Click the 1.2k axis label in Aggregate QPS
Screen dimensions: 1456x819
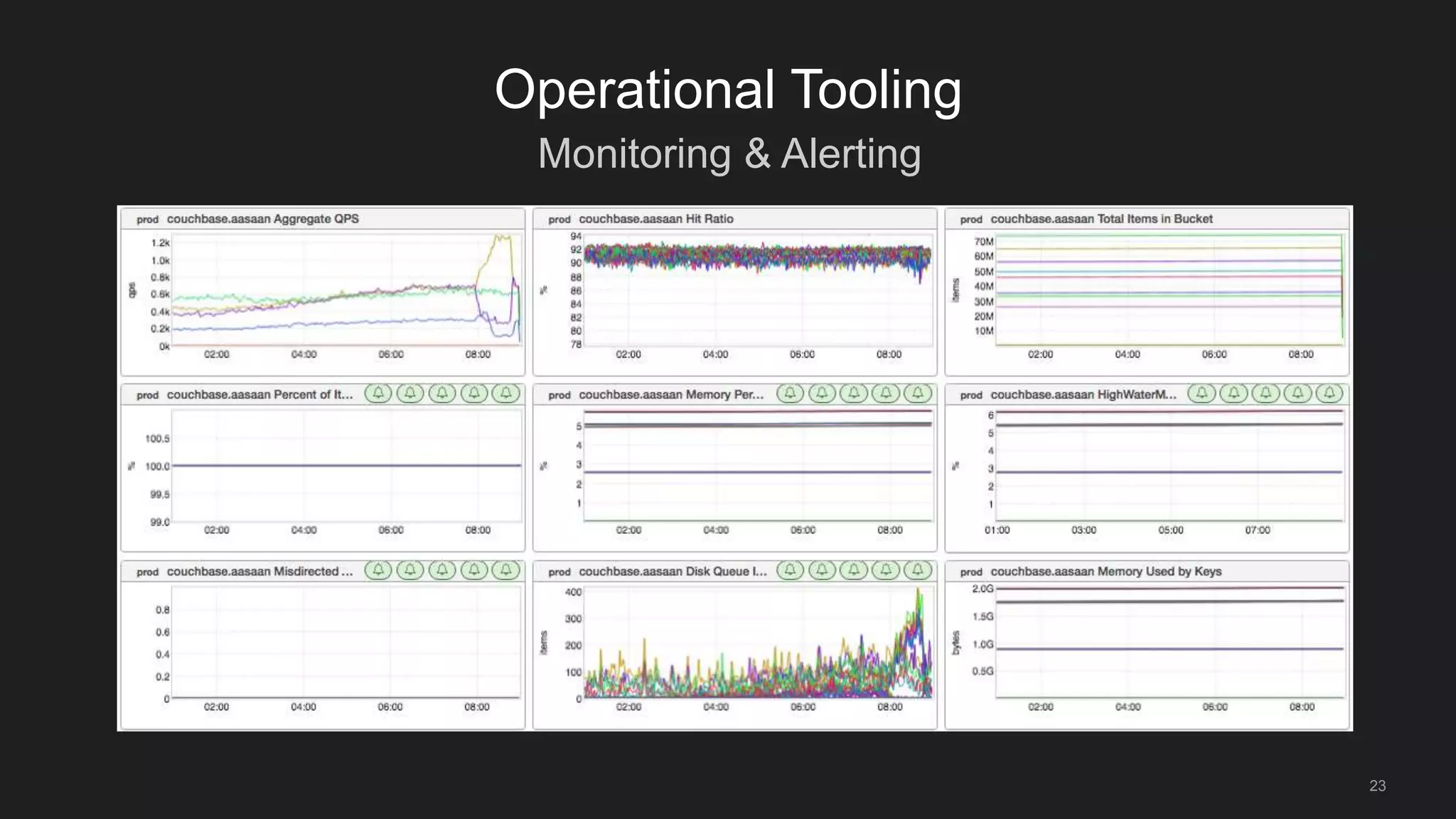[160, 243]
